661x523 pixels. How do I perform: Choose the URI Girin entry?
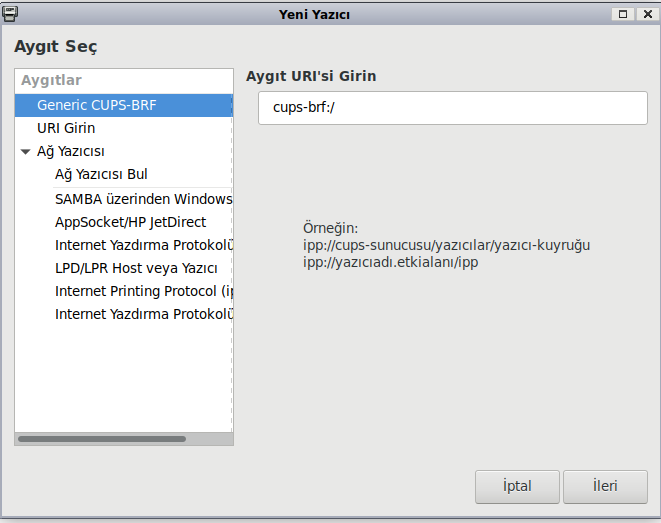coord(66,128)
